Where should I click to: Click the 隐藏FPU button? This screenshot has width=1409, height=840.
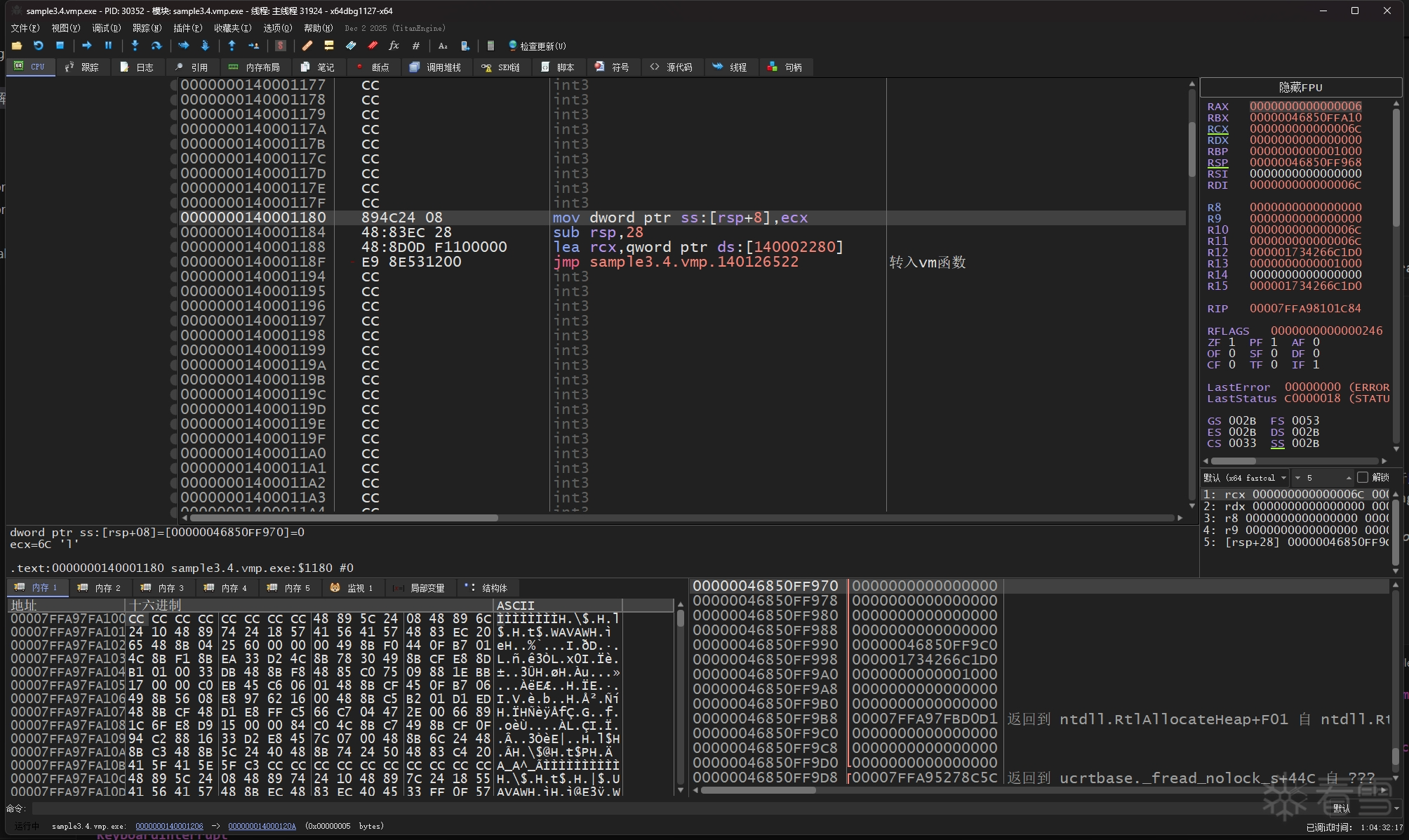point(1300,87)
